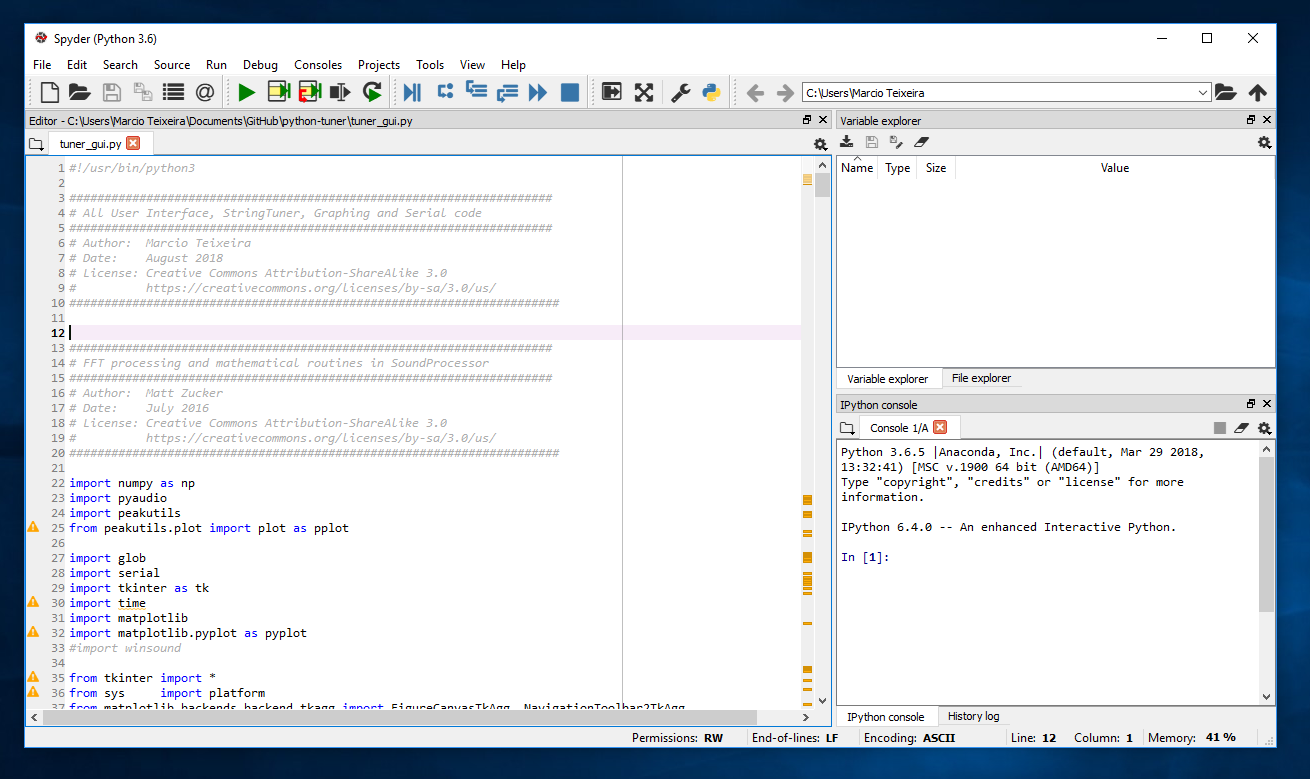Undock the Variable explorer pane
This screenshot has width=1310, height=779.
(1250, 120)
